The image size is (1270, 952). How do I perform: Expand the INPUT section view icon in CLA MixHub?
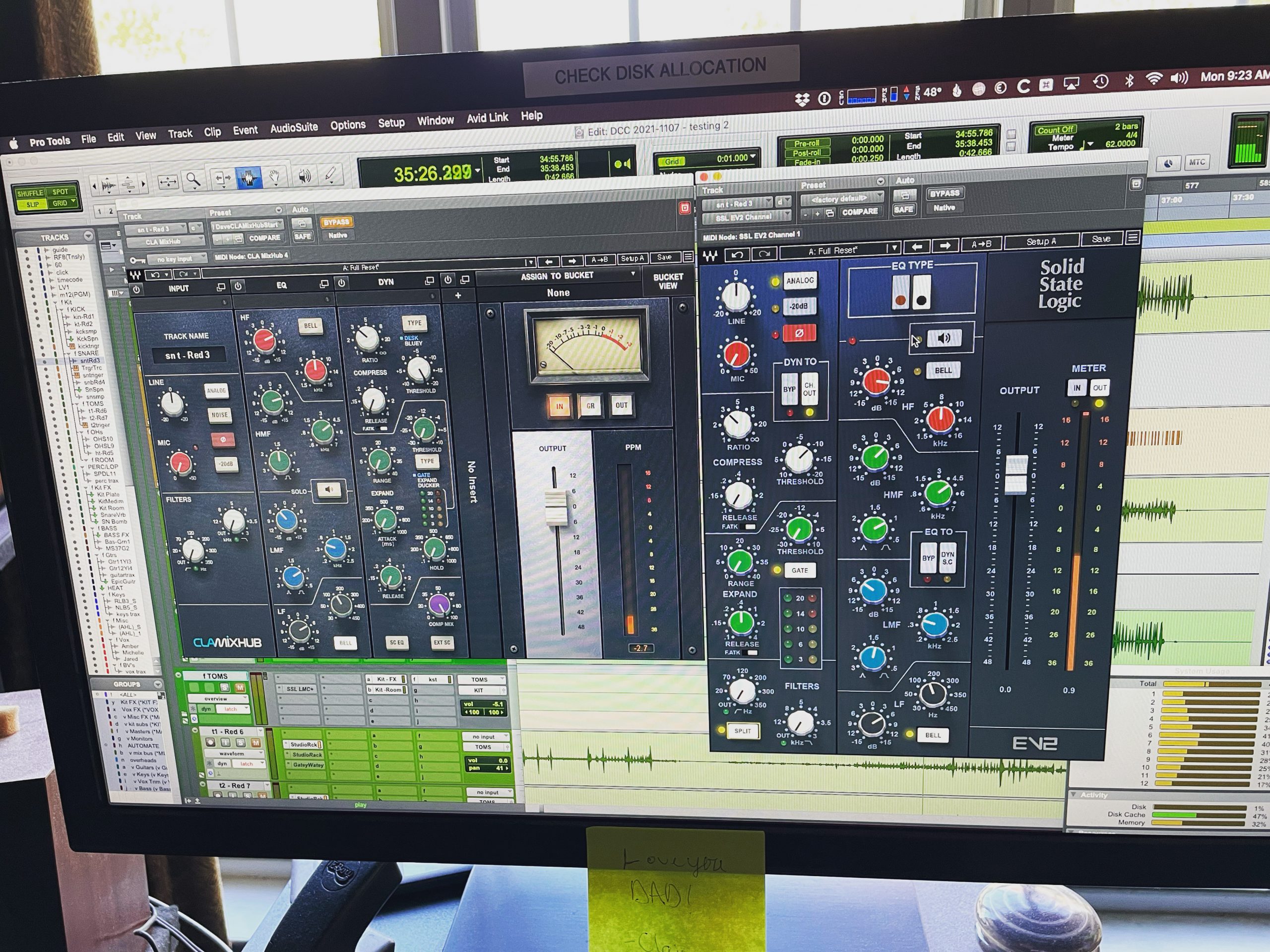(220, 287)
